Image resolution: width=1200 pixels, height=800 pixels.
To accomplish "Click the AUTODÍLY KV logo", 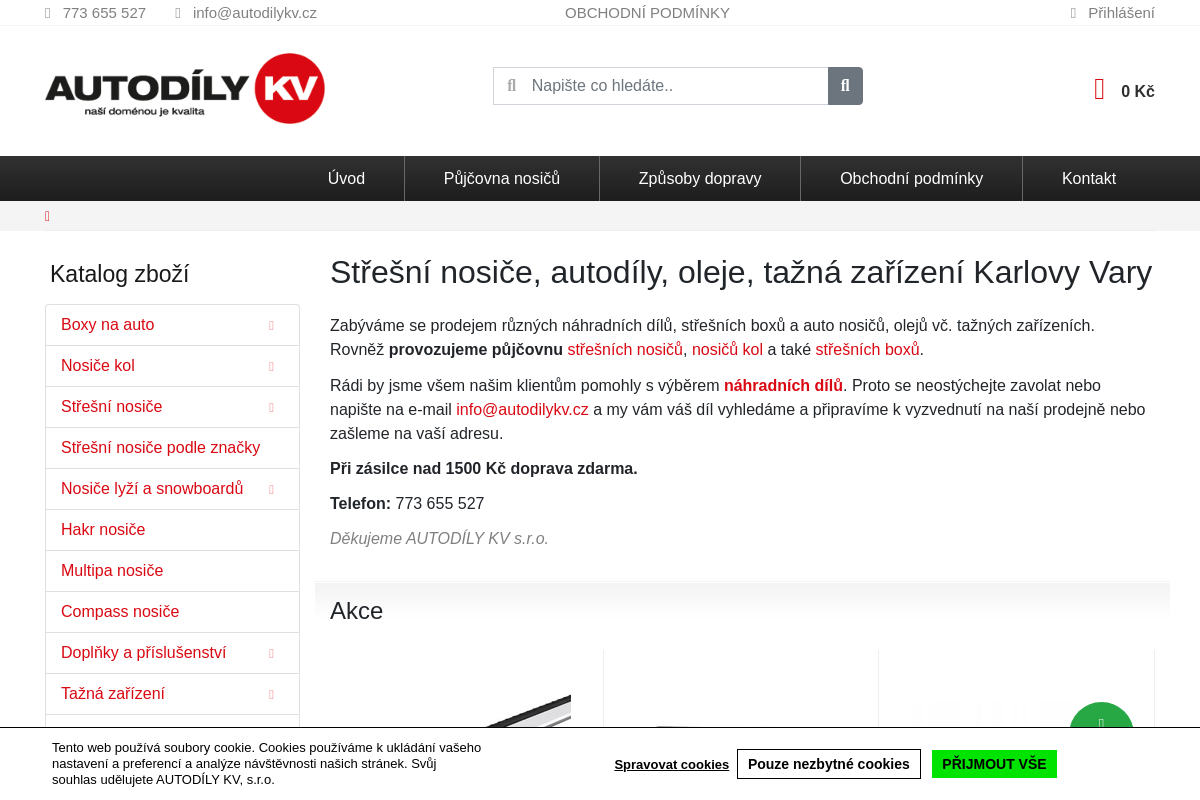I will coord(184,89).
